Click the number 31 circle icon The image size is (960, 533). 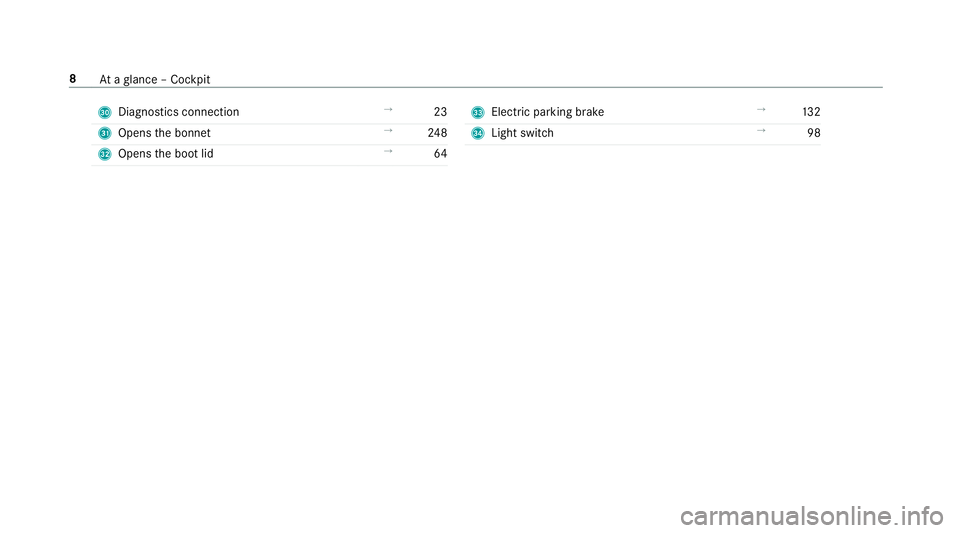pyautogui.click(x=104, y=133)
